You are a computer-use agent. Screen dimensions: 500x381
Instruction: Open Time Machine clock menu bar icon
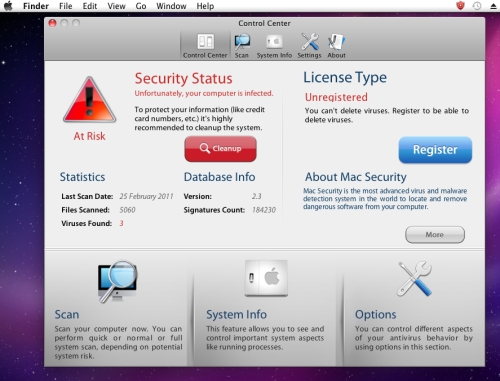pos(477,6)
